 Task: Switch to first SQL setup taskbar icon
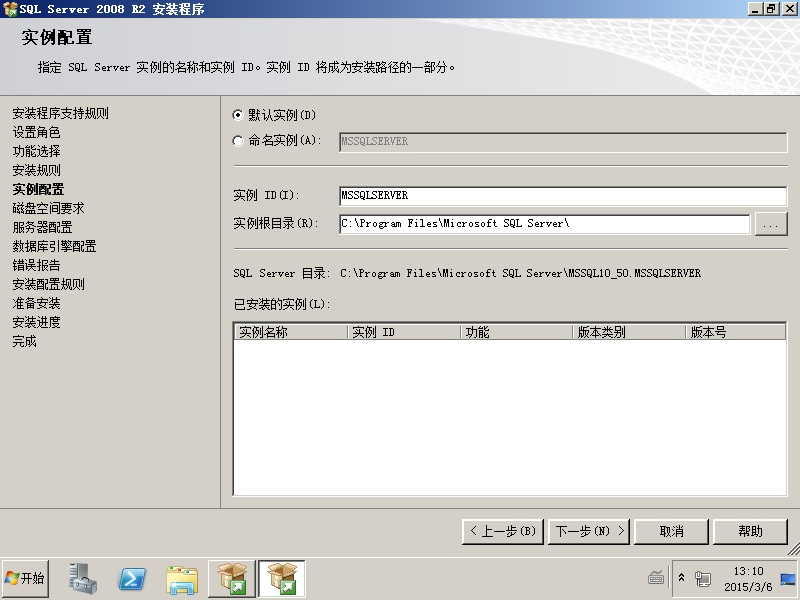point(232,579)
